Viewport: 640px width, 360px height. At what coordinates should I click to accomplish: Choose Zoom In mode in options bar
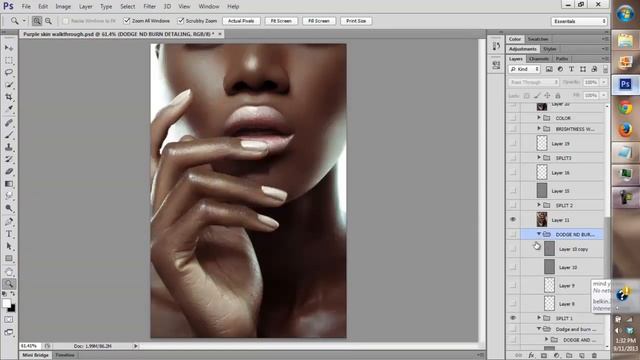coord(37,21)
